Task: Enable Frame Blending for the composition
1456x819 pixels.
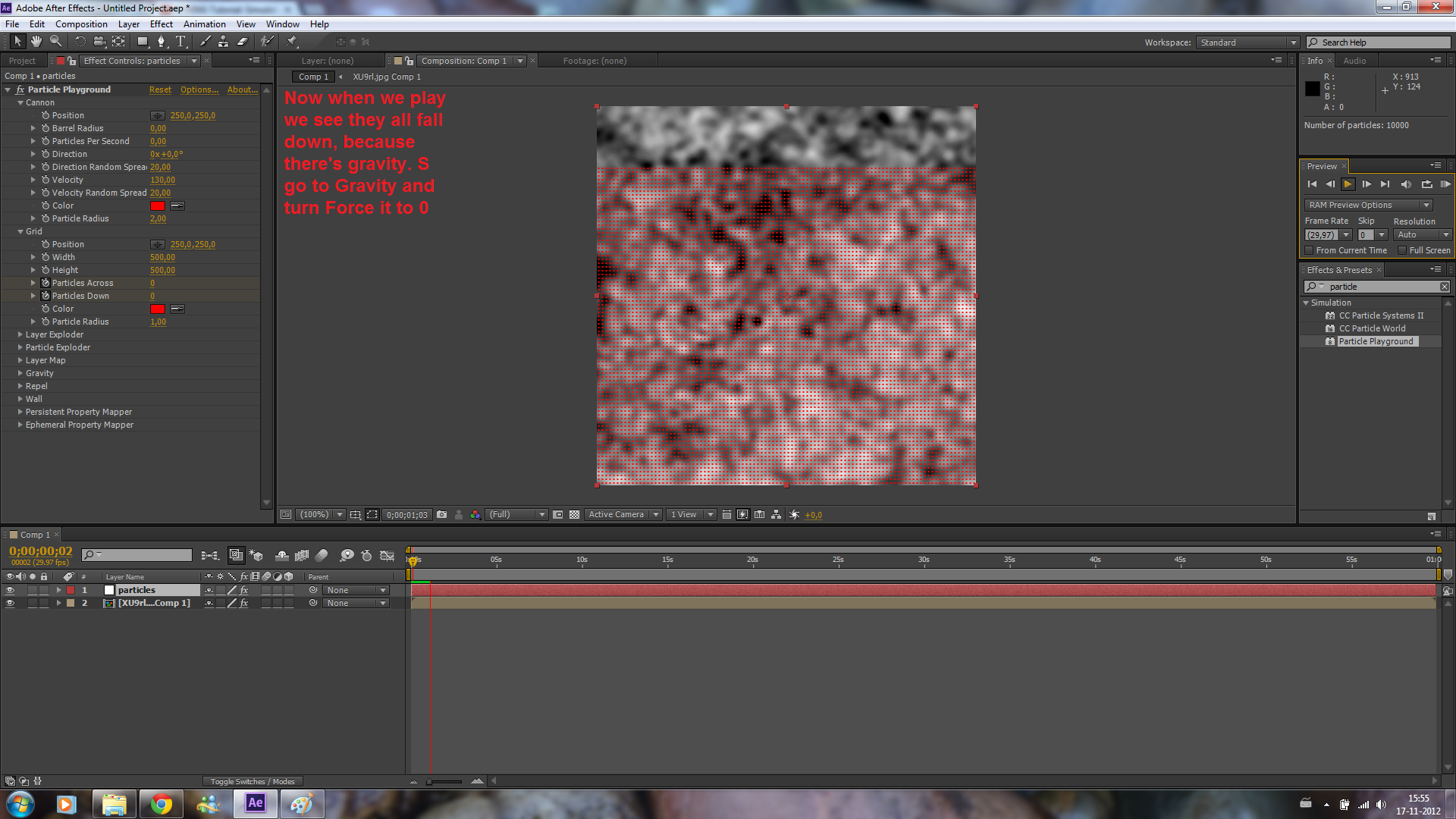Action: pyautogui.click(x=302, y=556)
